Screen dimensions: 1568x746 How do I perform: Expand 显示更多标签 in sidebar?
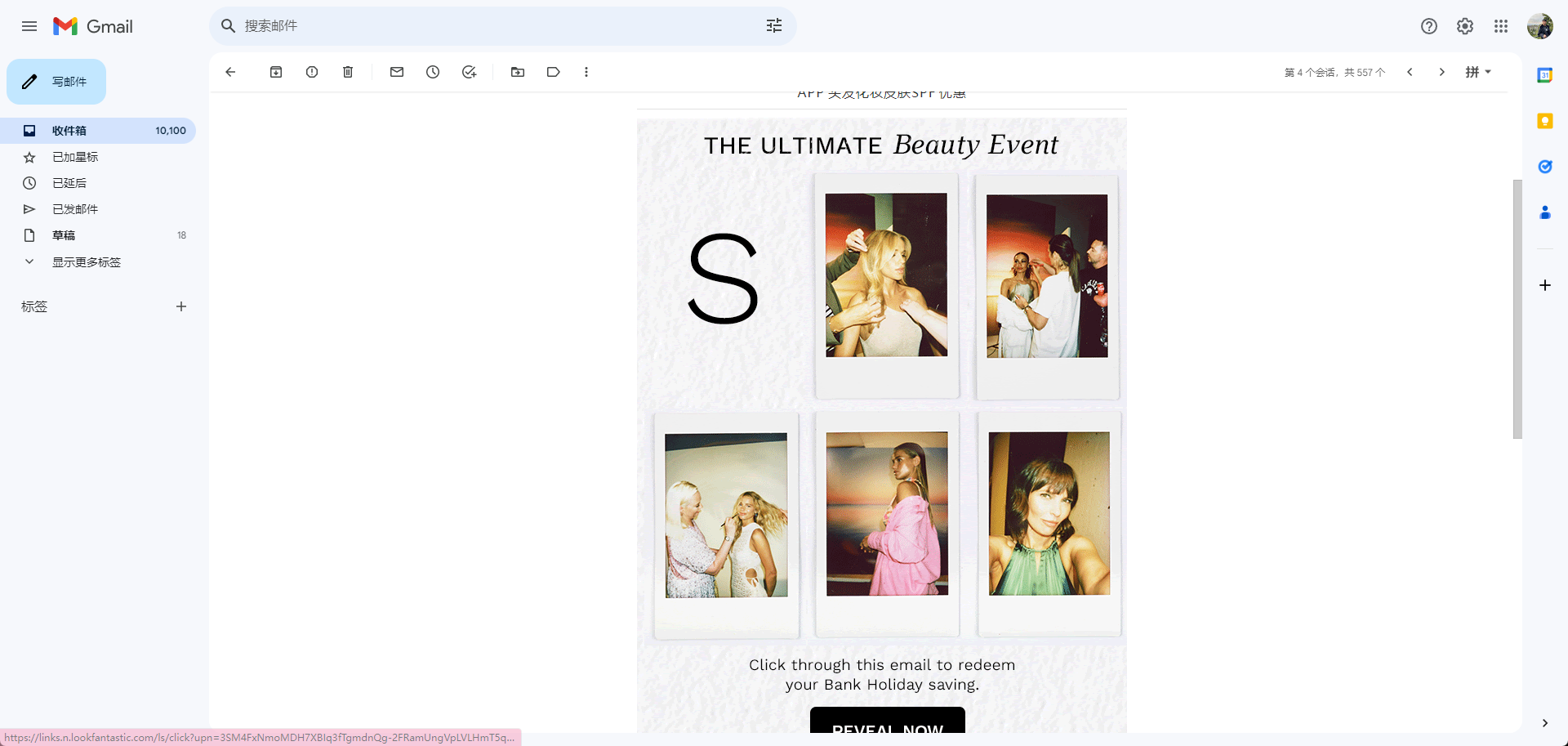click(87, 262)
